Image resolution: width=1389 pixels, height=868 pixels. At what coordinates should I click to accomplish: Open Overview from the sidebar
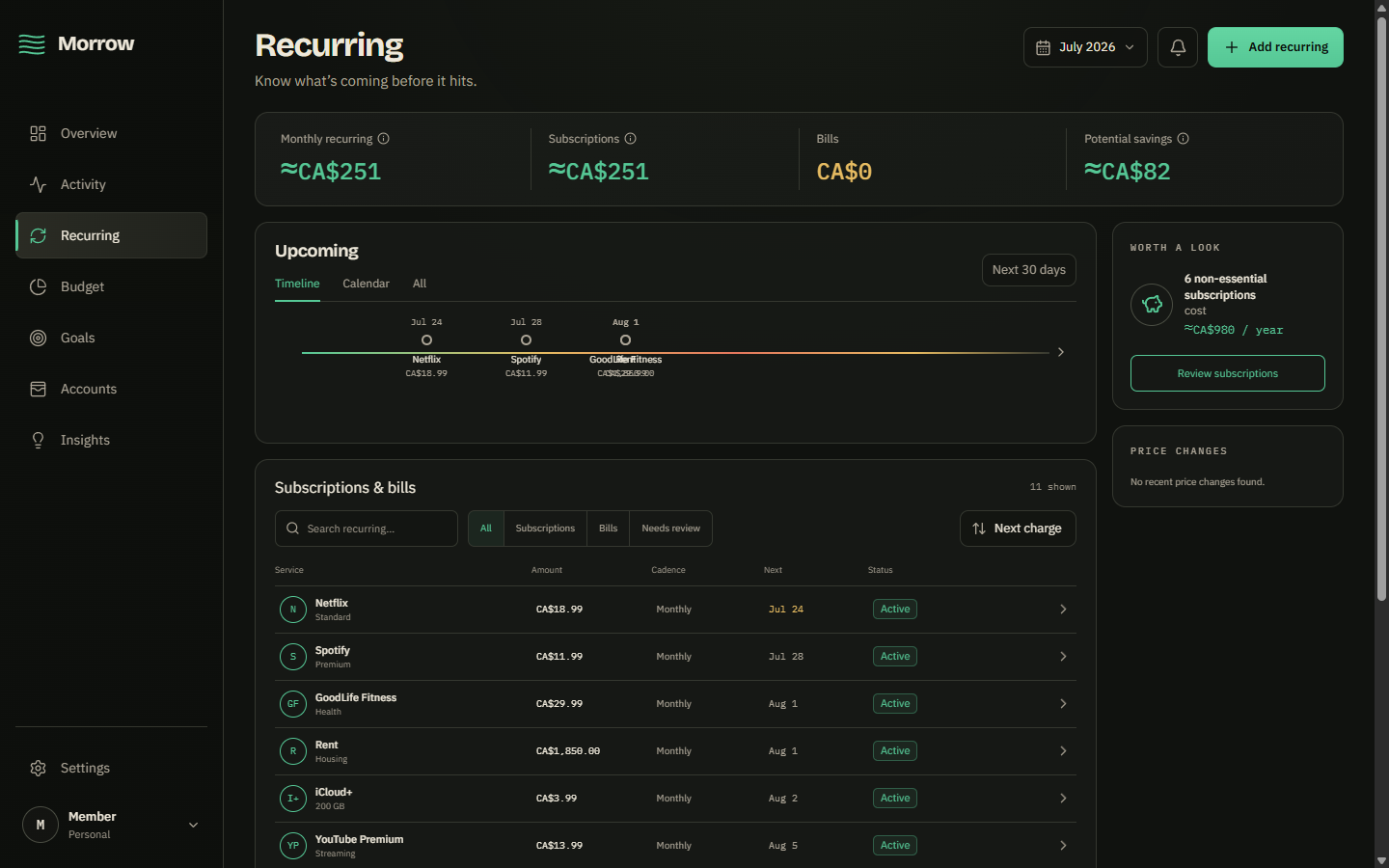(111, 133)
